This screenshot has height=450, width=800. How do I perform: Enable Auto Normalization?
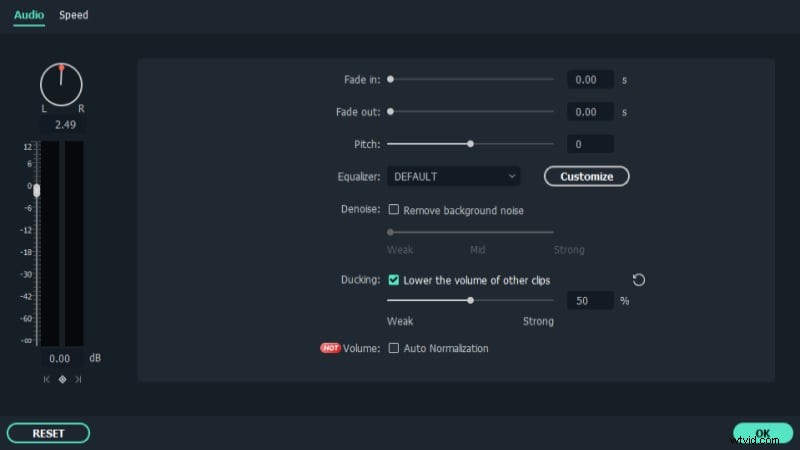[x=394, y=348]
